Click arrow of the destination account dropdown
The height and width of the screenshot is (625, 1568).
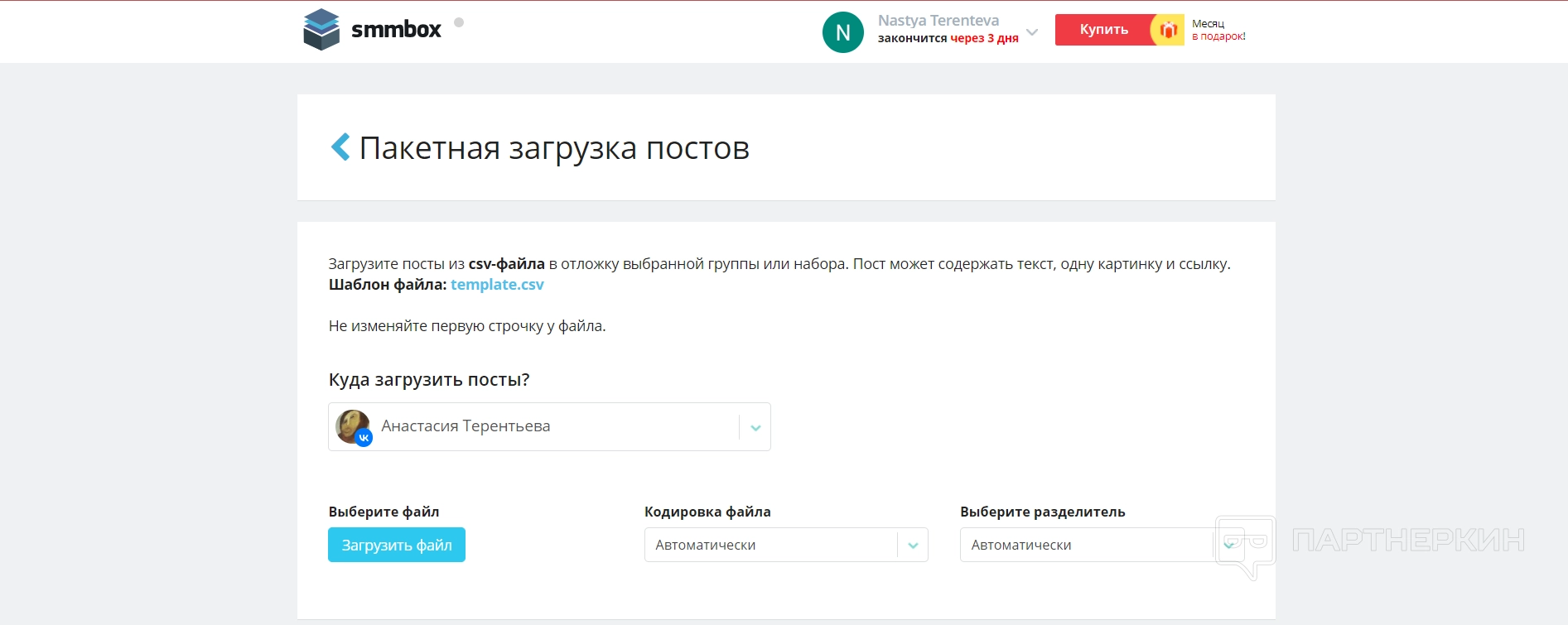755,428
